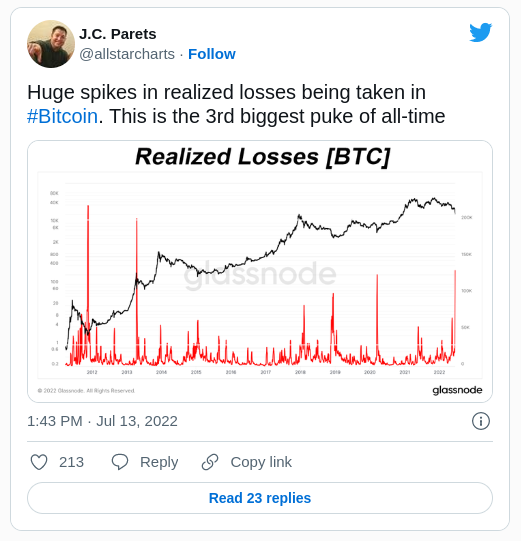Click the Reply text label
Screen dimensions: 521x541
159,462
